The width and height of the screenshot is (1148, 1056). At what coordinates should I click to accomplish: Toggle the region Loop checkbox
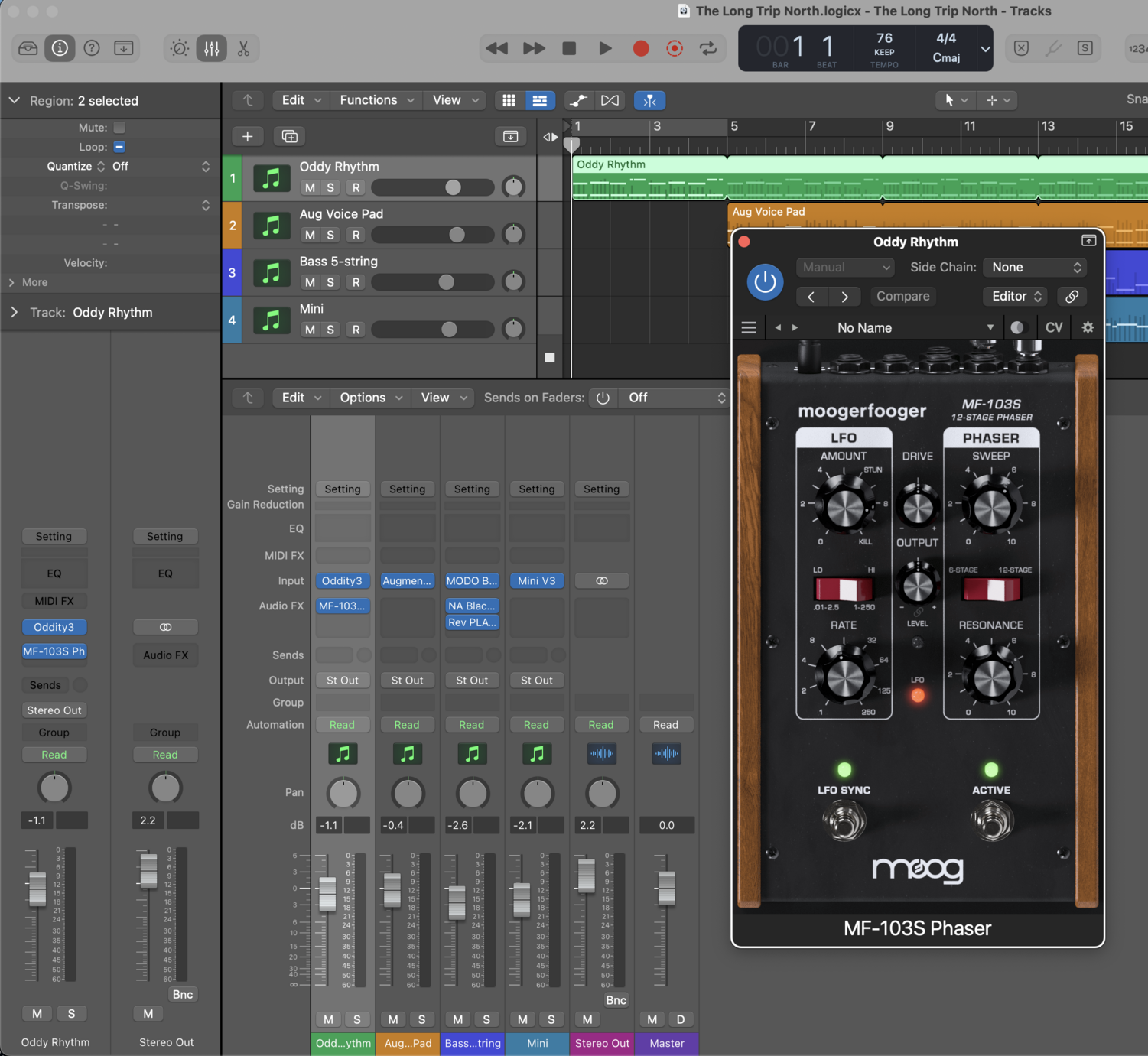click(119, 147)
